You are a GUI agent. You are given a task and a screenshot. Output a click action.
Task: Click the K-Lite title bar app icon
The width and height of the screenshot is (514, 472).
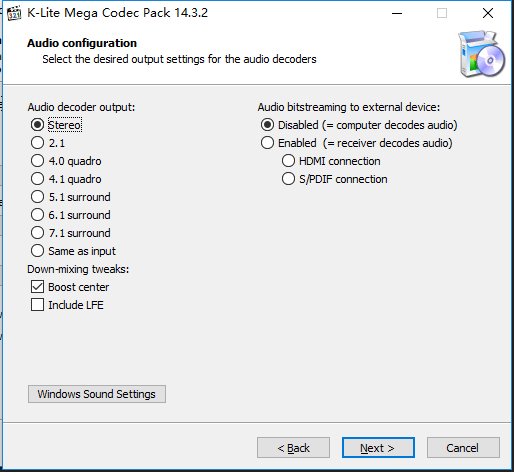[14, 13]
